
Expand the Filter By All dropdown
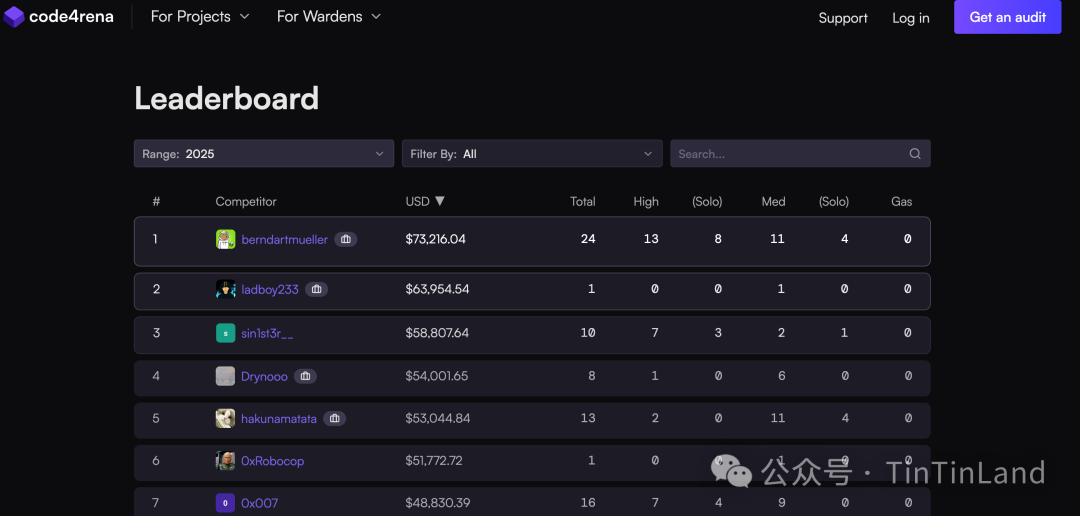[532, 154]
